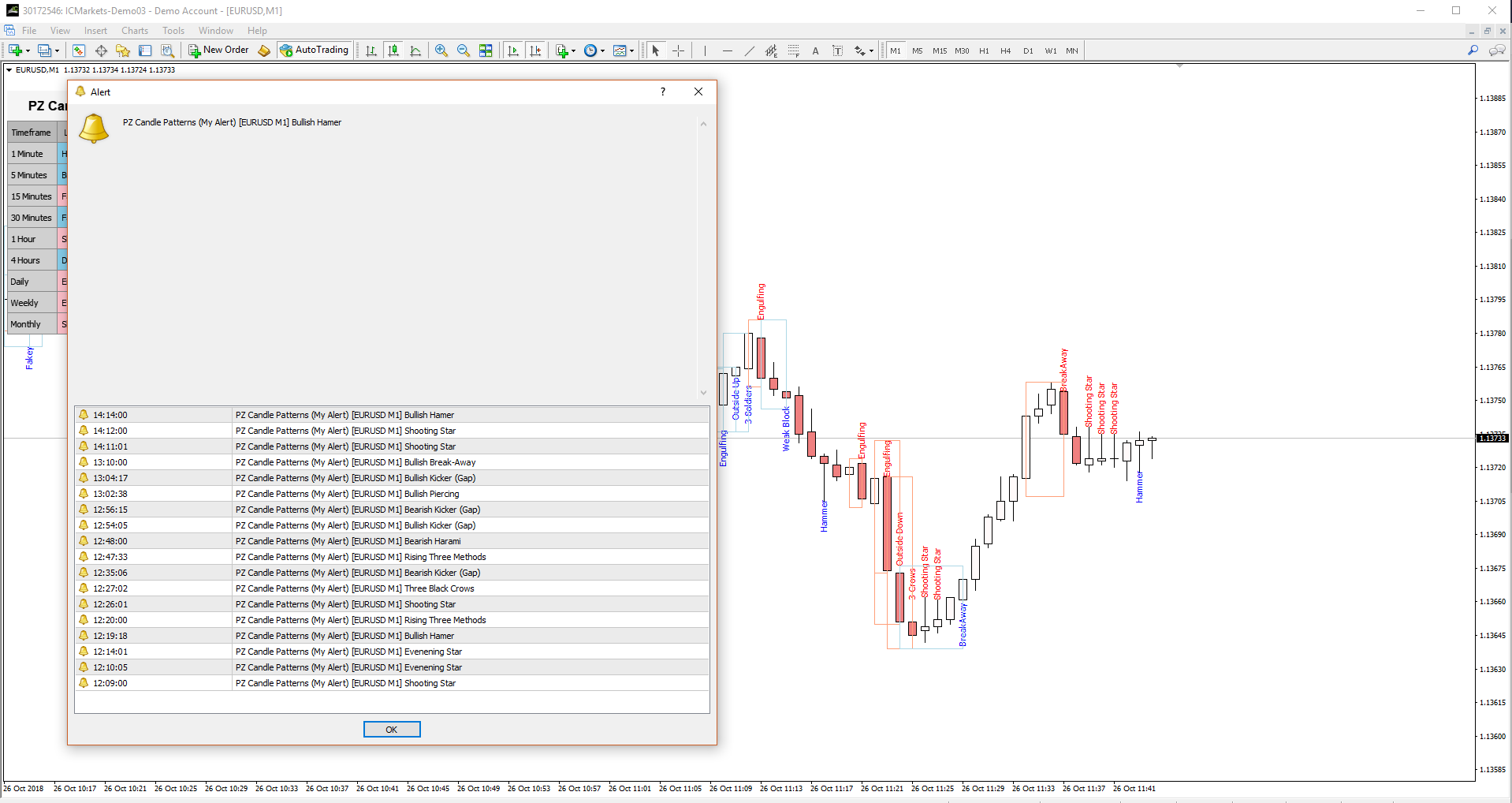Screen dimensions: 1512x803
Task: Click the Alert message scroll-up arrow
Action: tap(703, 124)
